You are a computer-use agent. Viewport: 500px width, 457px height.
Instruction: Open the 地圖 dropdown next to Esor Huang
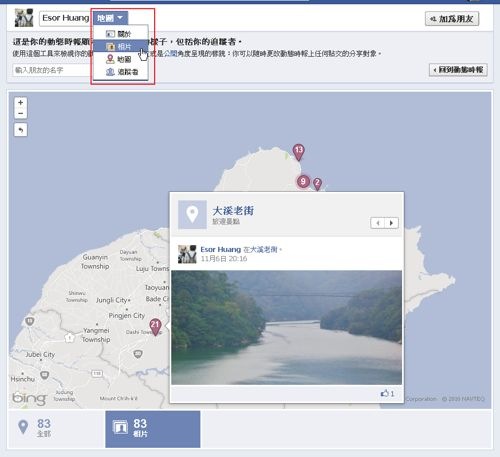coord(110,18)
